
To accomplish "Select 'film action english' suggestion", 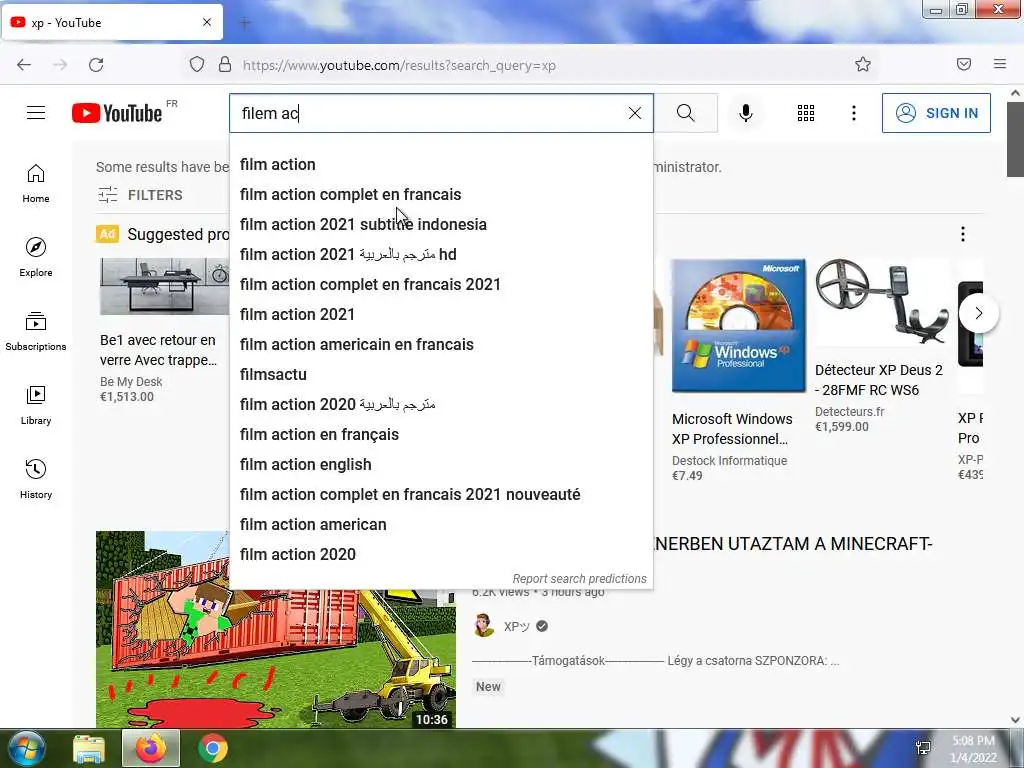I will 441,465.
